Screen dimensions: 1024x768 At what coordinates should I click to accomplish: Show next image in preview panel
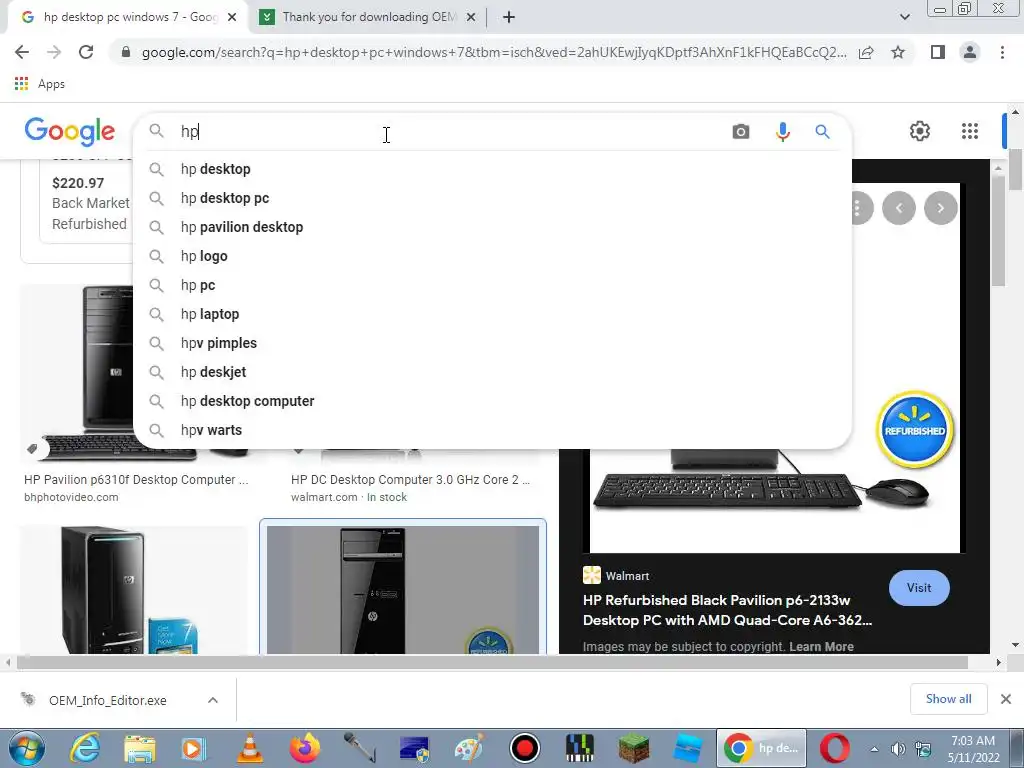click(940, 208)
